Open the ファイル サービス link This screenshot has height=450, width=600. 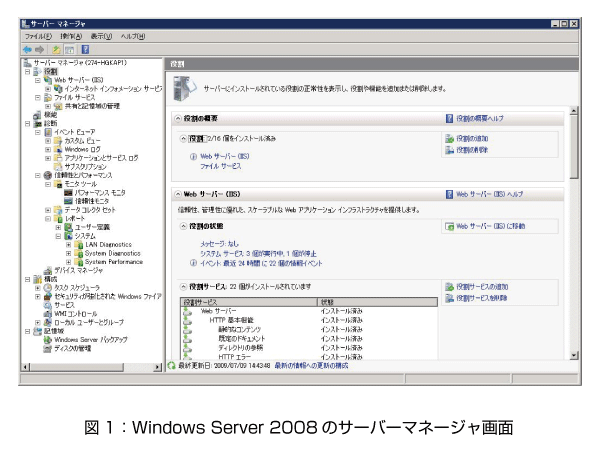click(x=221, y=166)
